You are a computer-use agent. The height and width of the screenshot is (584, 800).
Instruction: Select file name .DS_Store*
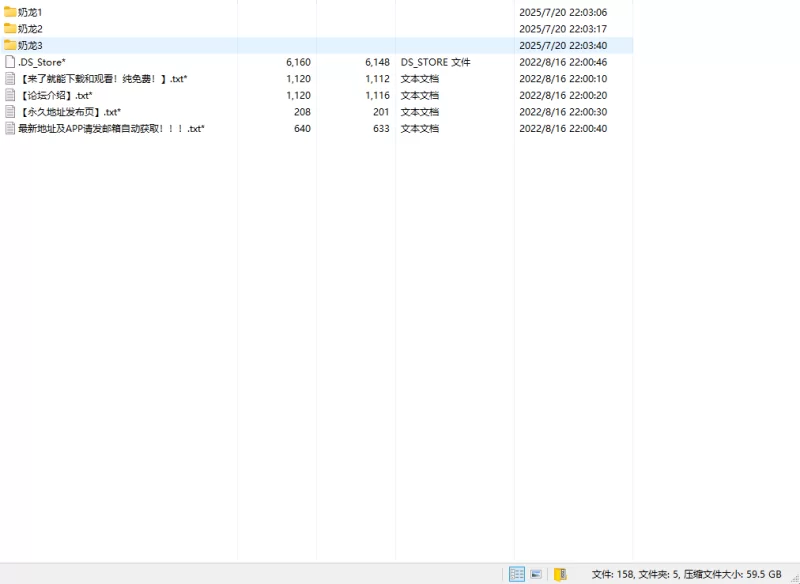tap(42, 62)
